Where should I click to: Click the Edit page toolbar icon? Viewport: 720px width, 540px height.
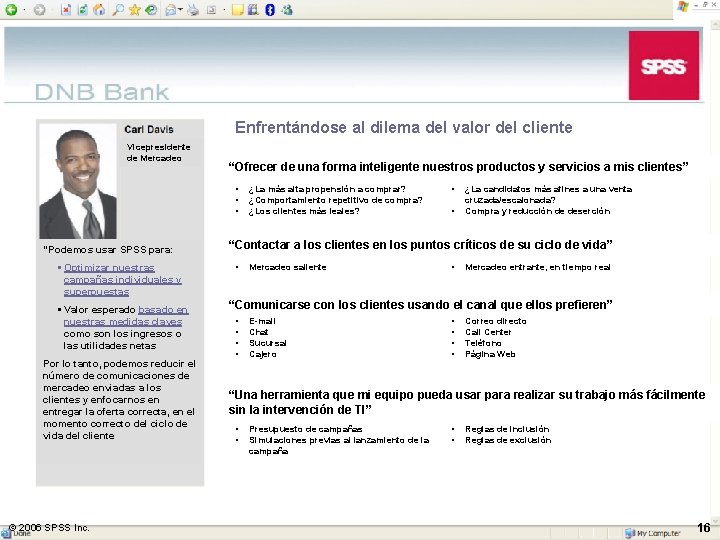coord(211,10)
